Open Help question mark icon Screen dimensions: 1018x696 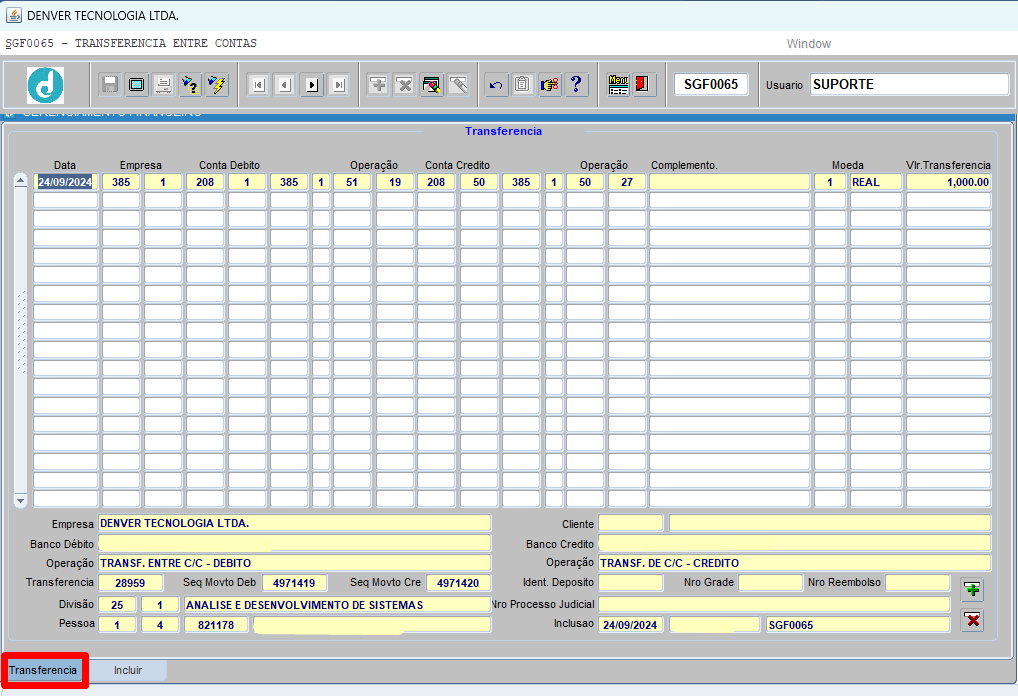[x=576, y=84]
